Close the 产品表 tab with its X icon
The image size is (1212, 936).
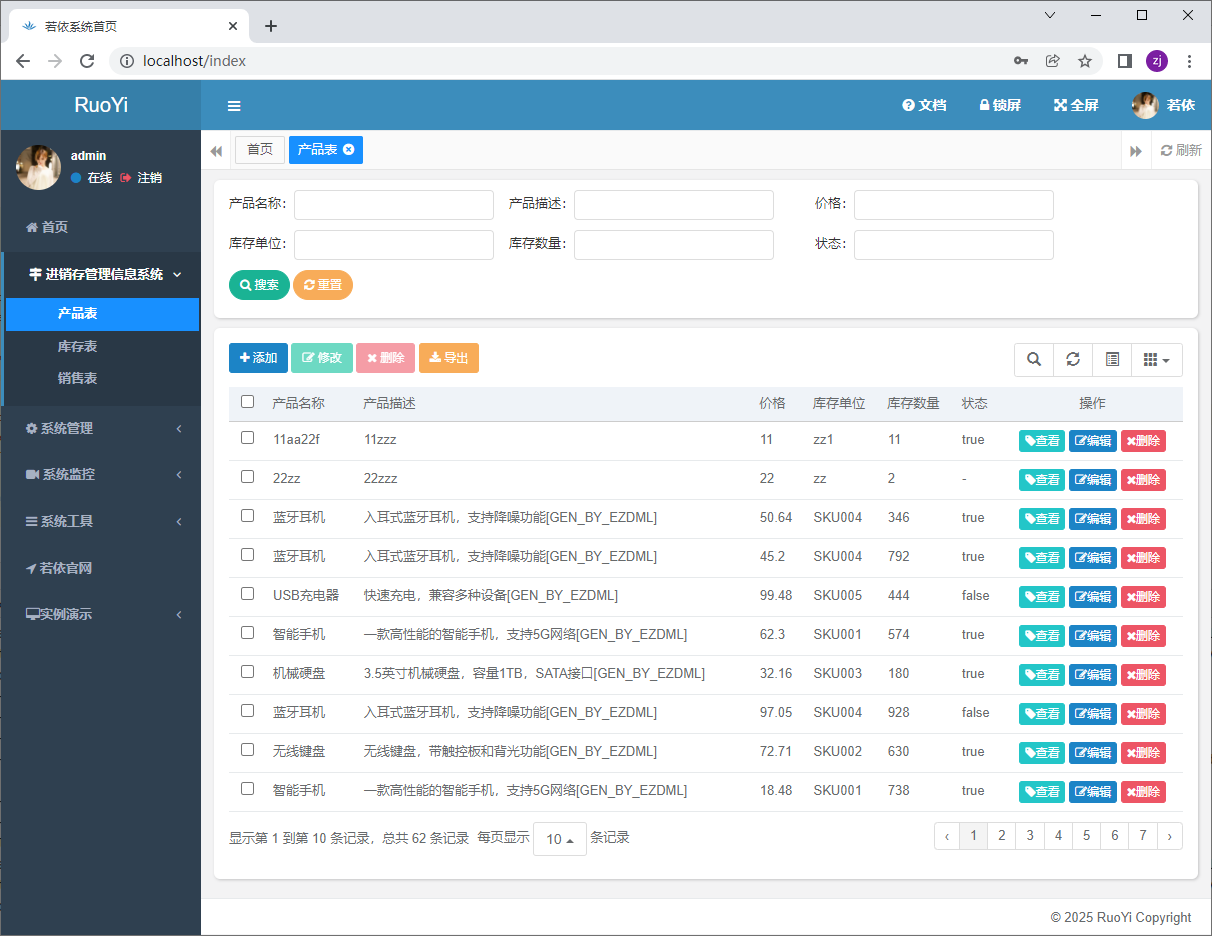pos(348,150)
